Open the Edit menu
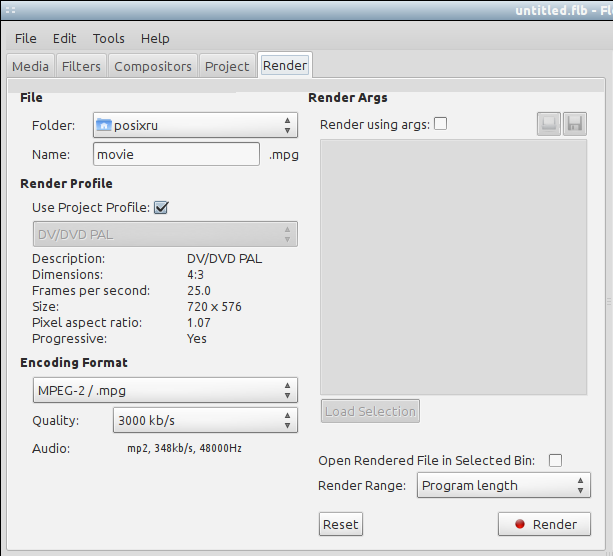Viewport: 613px width, 556px height. pyautogui.click(x=65, y=38)
